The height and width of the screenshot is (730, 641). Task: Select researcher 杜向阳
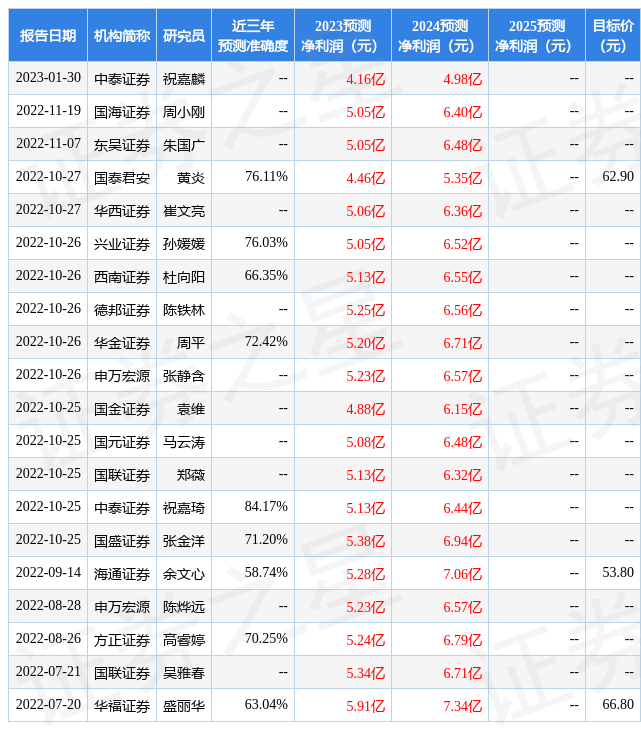pos(184,277)
